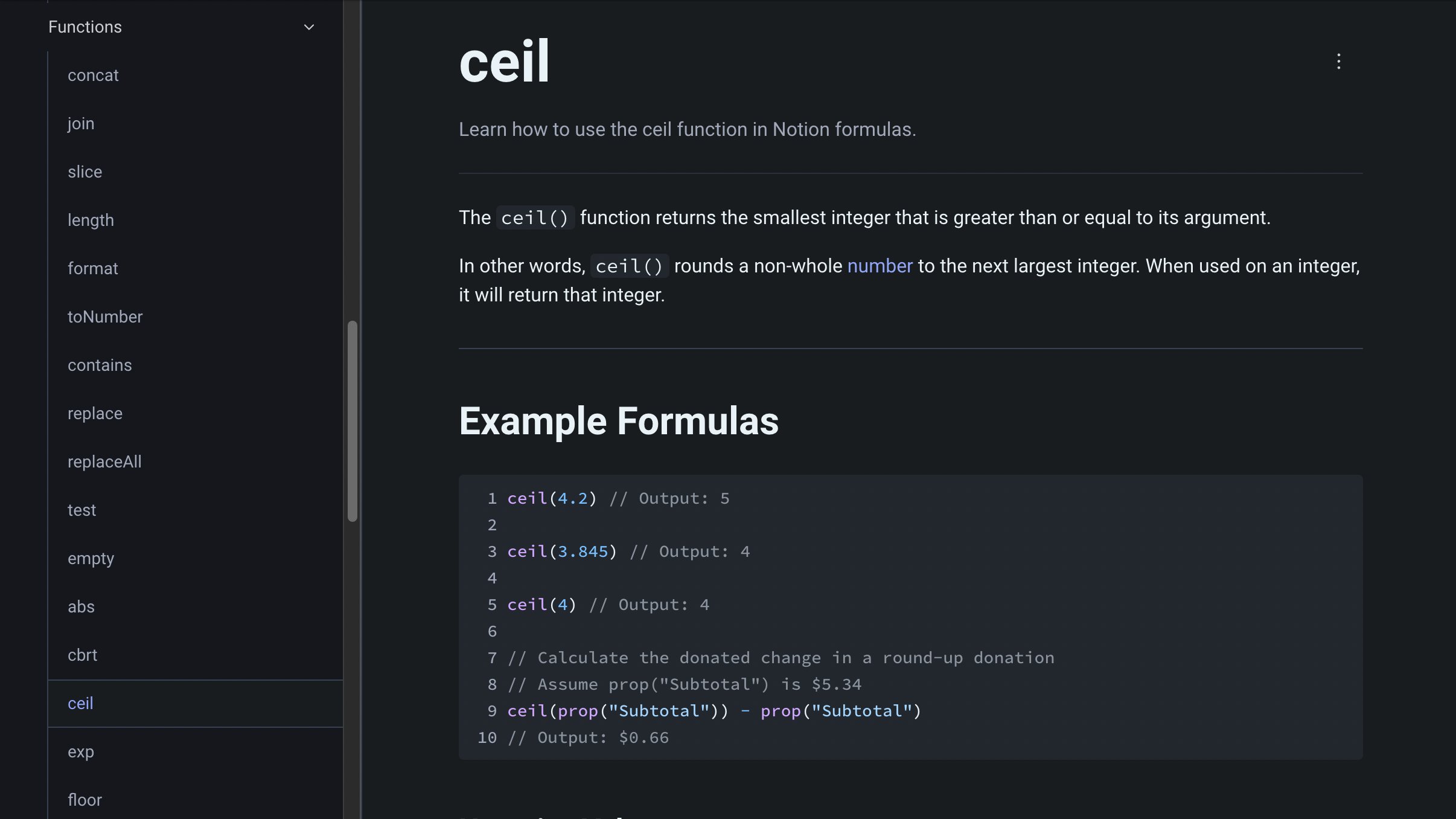Open the empty function page

[91, 558]
